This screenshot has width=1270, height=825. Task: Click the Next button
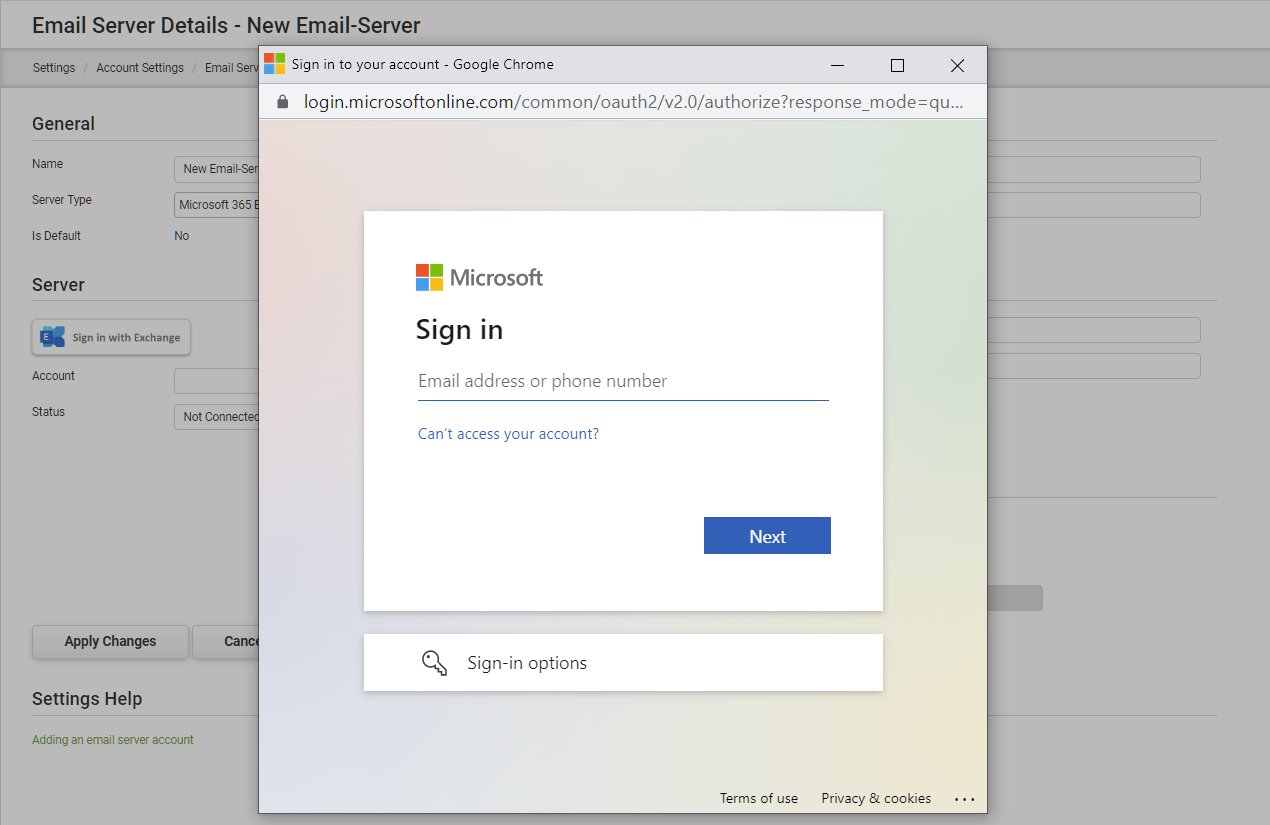pos(767,536)
